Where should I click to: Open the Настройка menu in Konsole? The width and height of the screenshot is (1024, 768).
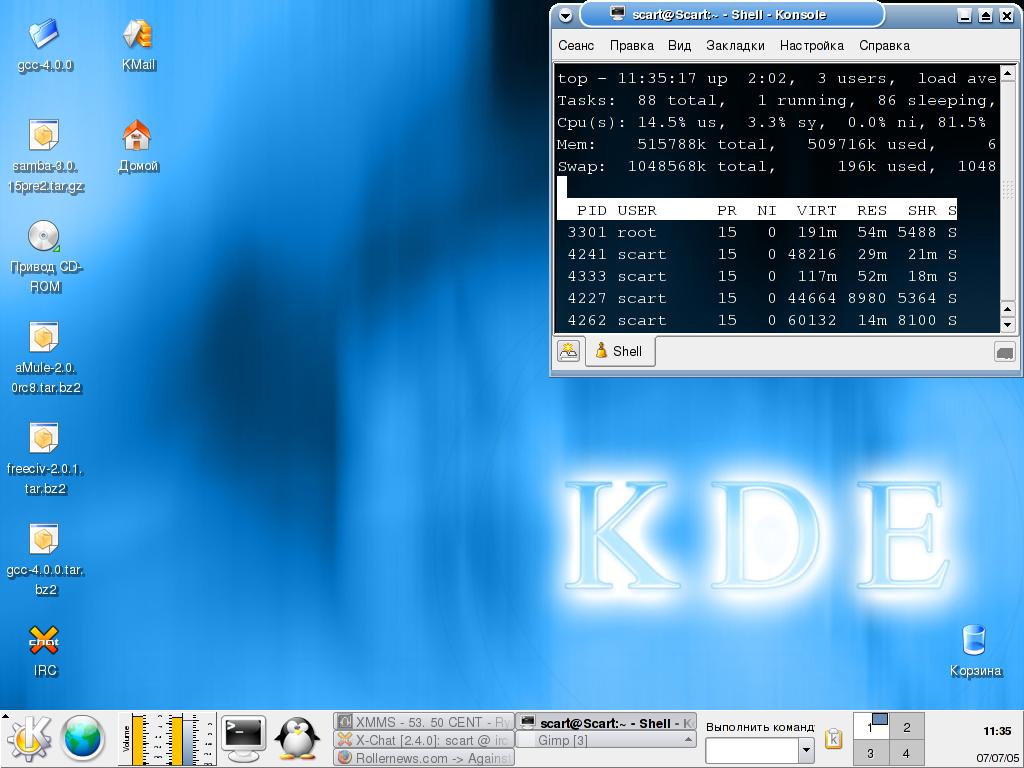[811, 45]
